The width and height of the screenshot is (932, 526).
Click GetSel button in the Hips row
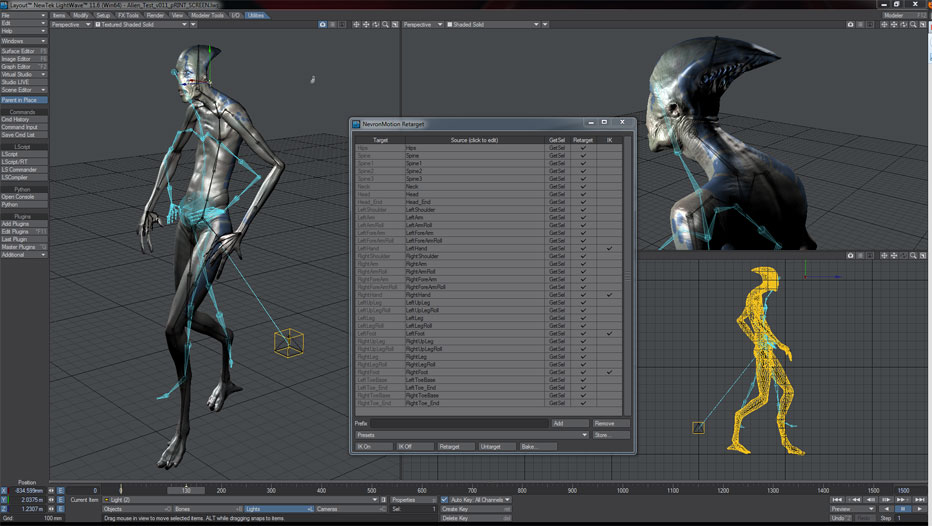[558, 148]
